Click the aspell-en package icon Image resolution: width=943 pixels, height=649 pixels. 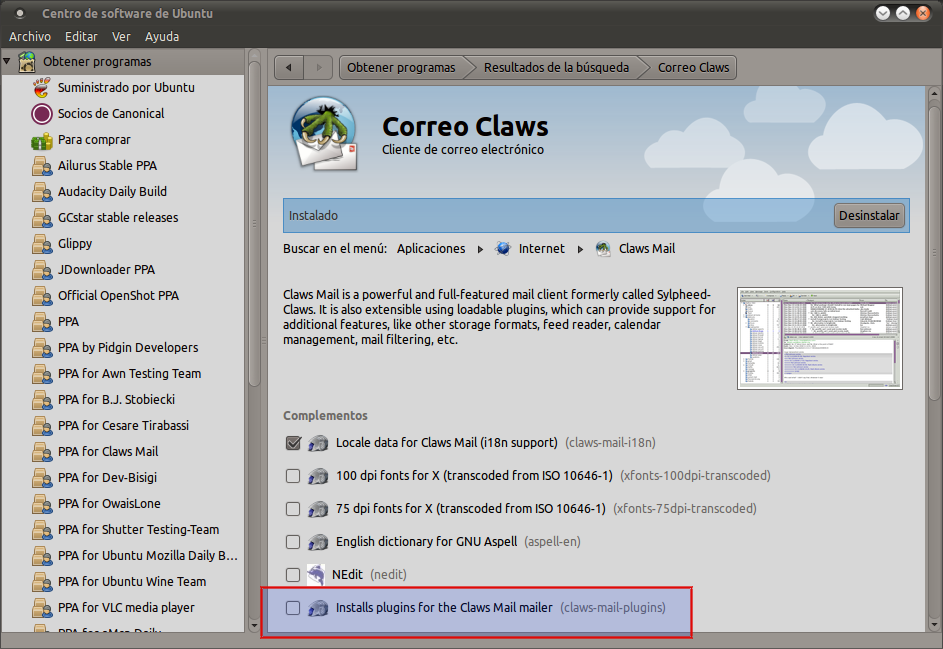click(x=318, y=542)
